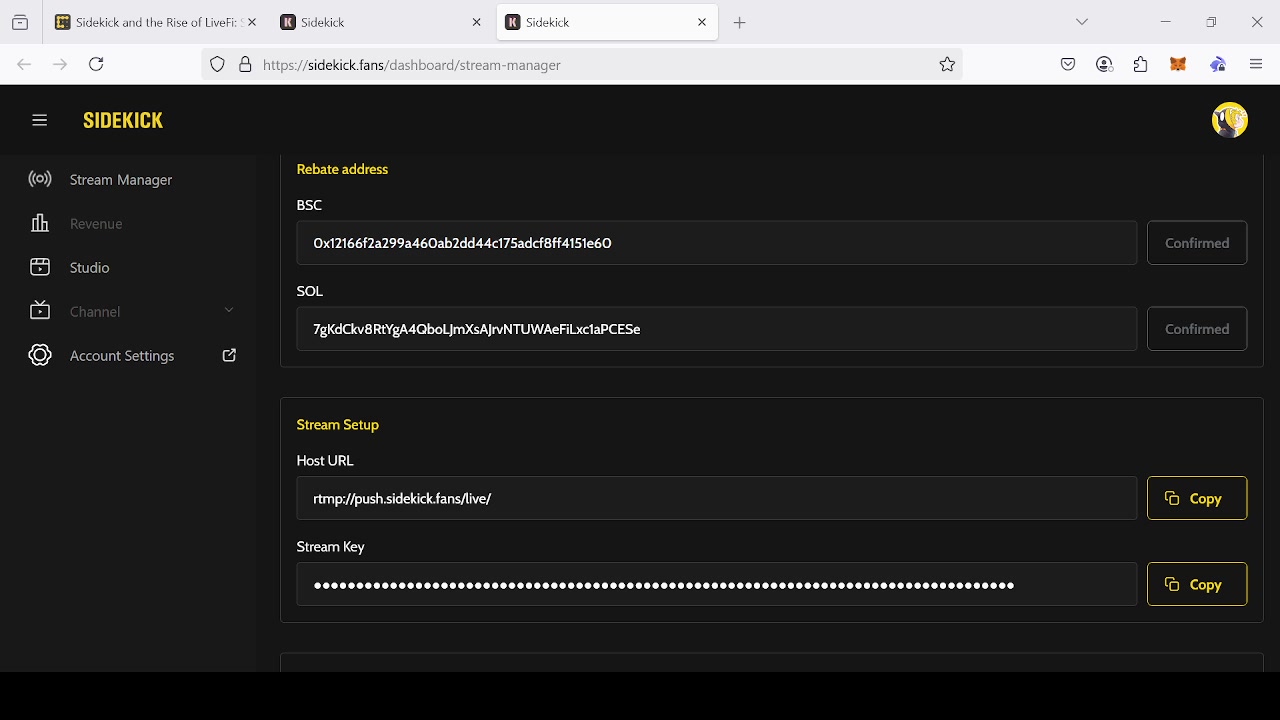
Task: Copy the Host URL
Action: [1197, 498]
